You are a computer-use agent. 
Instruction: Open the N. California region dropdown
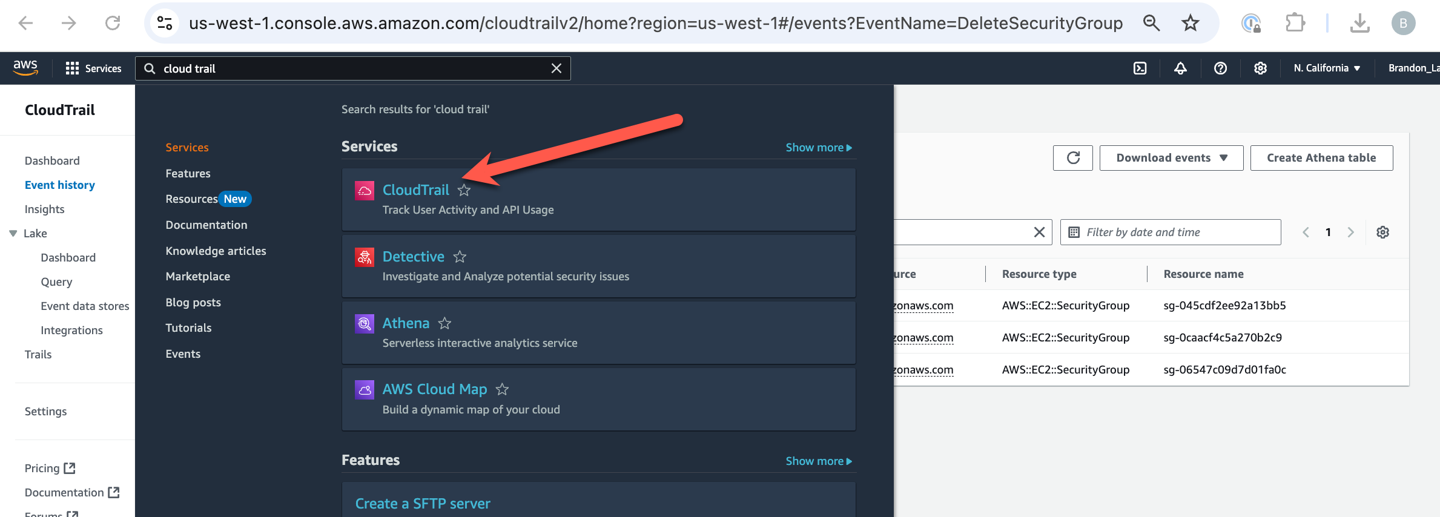[1327, 68]
